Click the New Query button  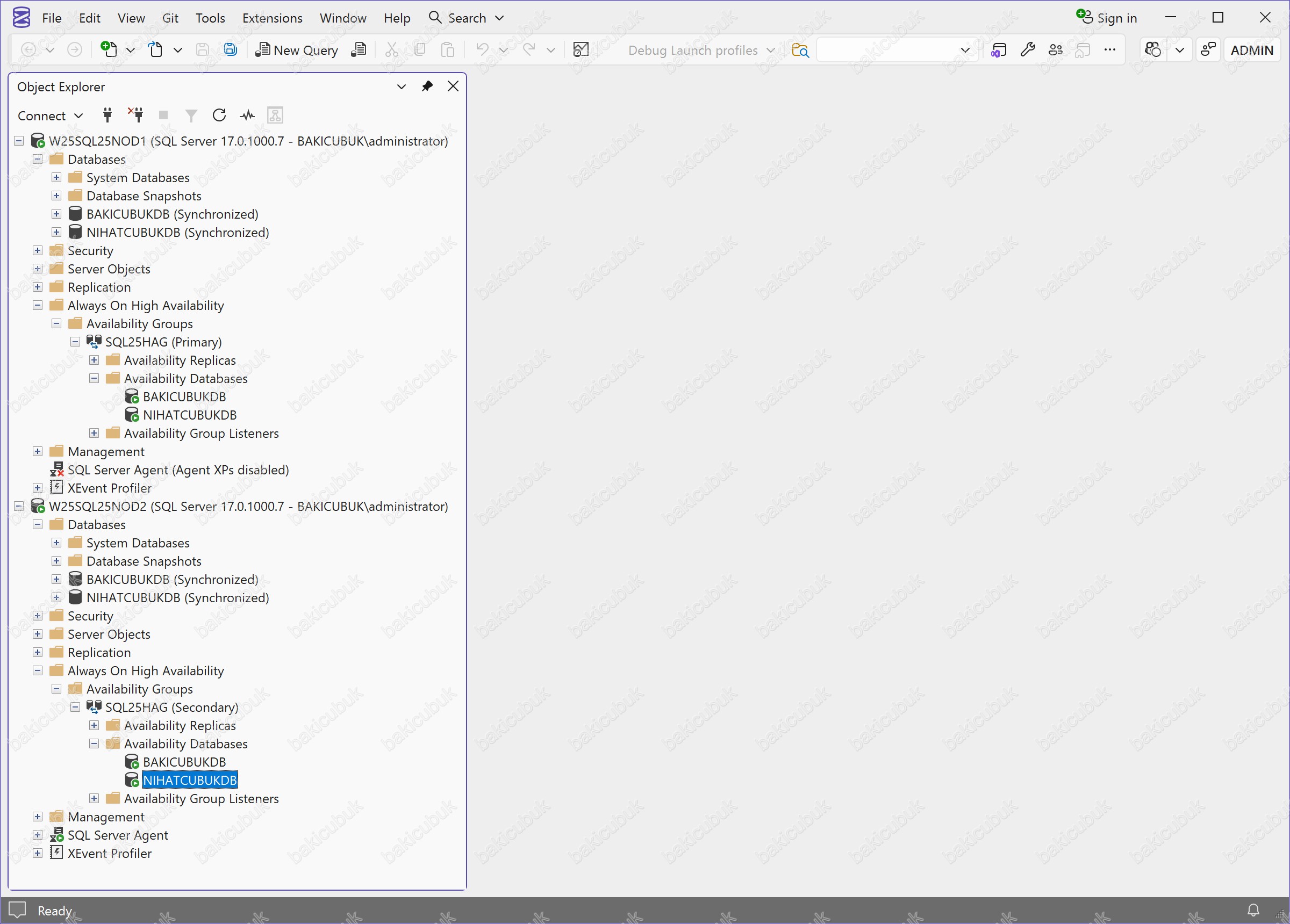tap(297, 50)
